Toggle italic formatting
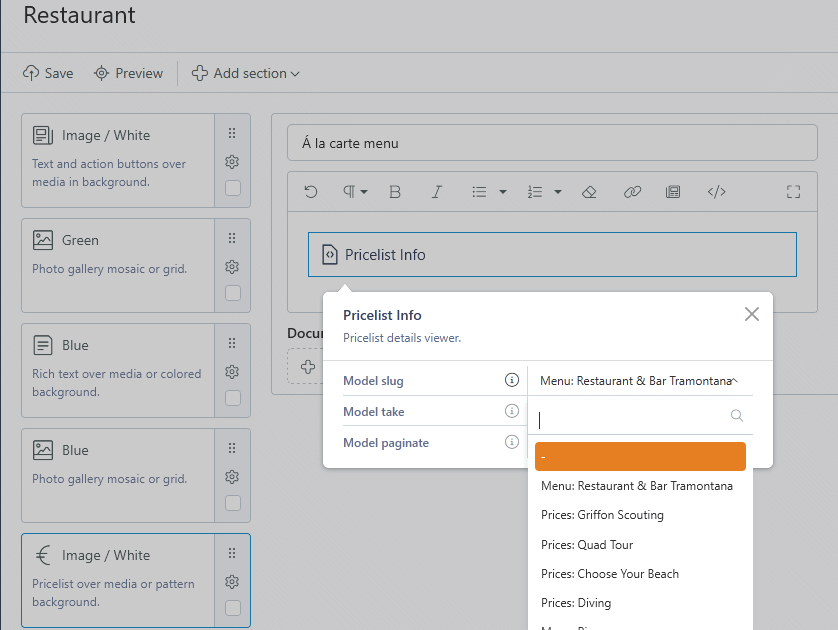 point(436,192)
